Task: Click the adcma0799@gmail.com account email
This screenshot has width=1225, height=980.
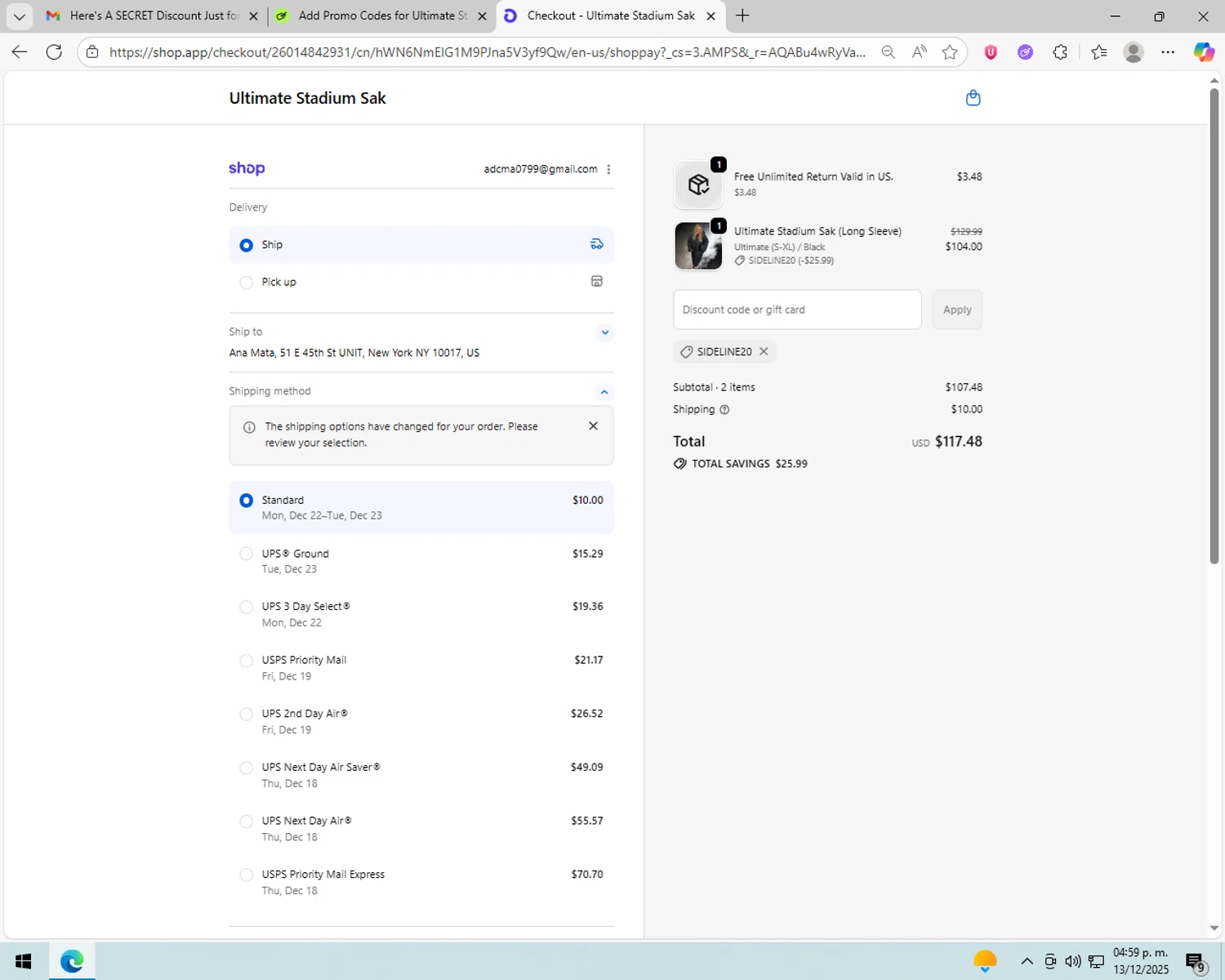Action: point(541,169)
